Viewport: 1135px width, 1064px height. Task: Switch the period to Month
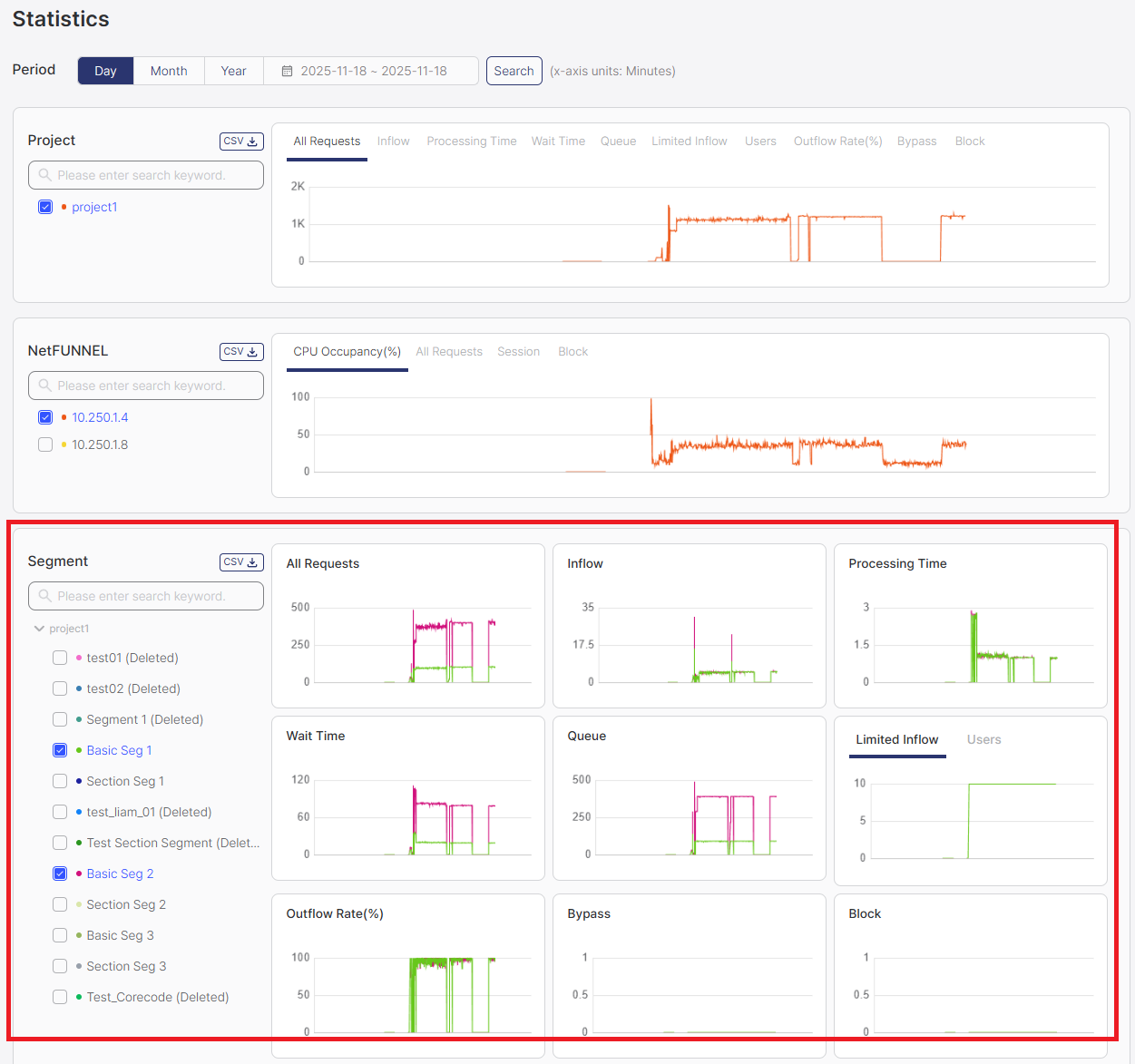169,70
